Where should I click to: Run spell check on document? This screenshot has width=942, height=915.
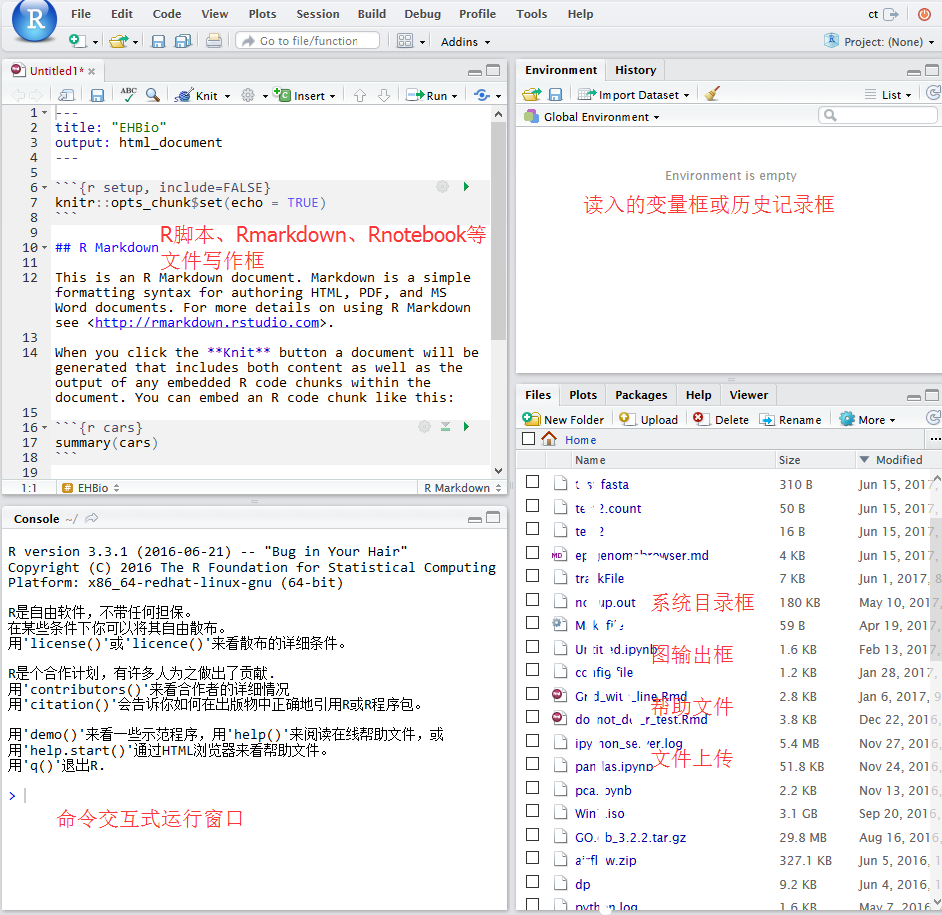click(x=129, y=94)
